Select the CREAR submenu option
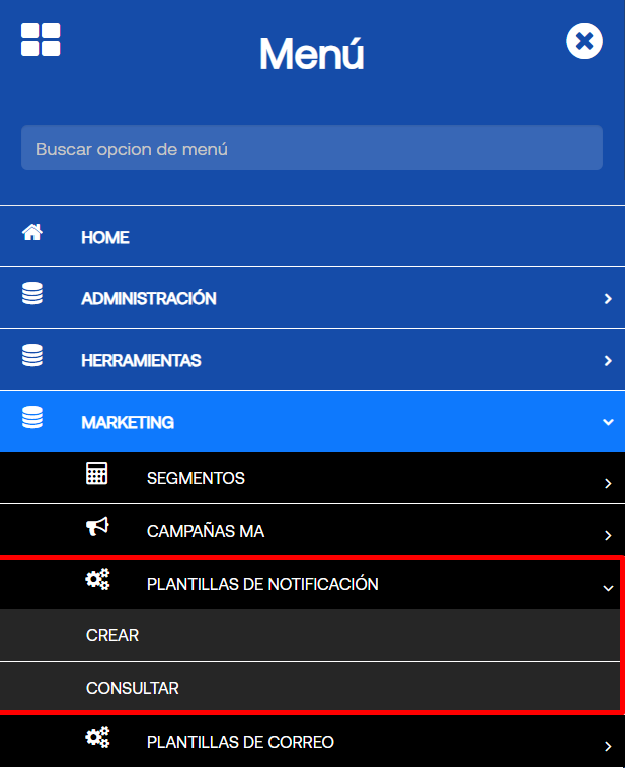625x768 pixels. click(x=112, y=636)
